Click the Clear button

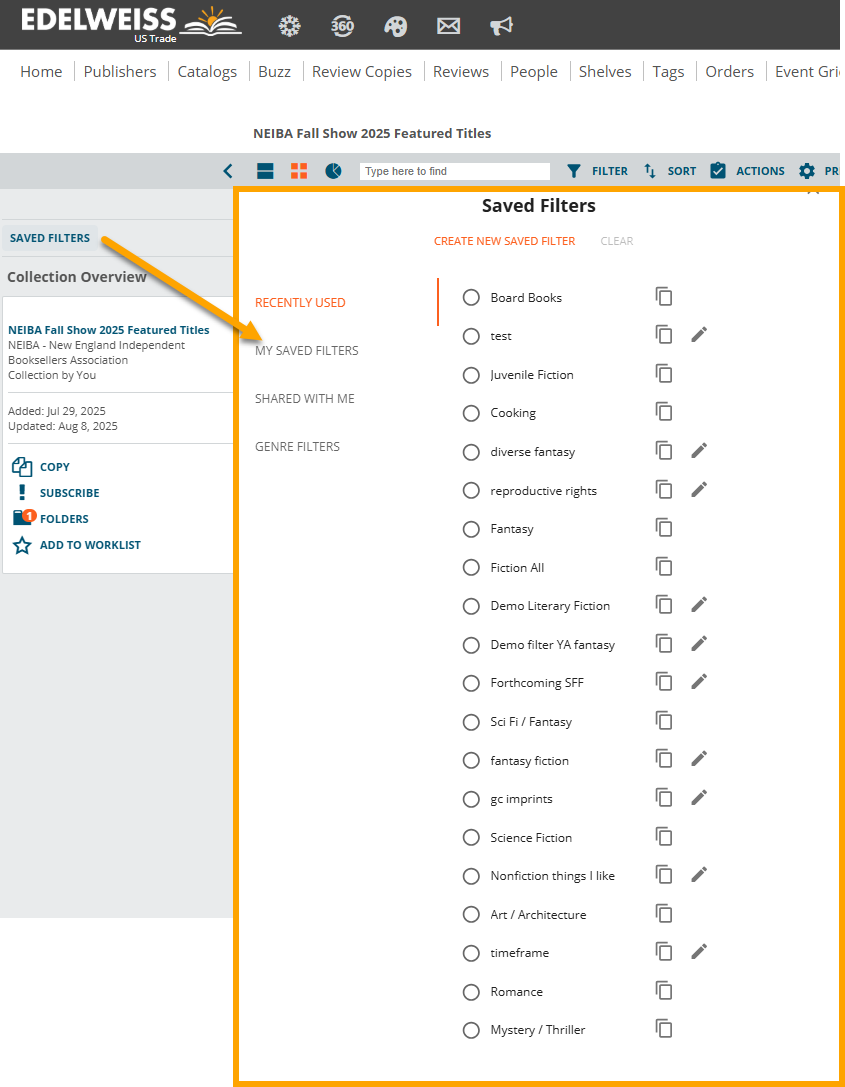pyautogui.click(x=617, y=241)
